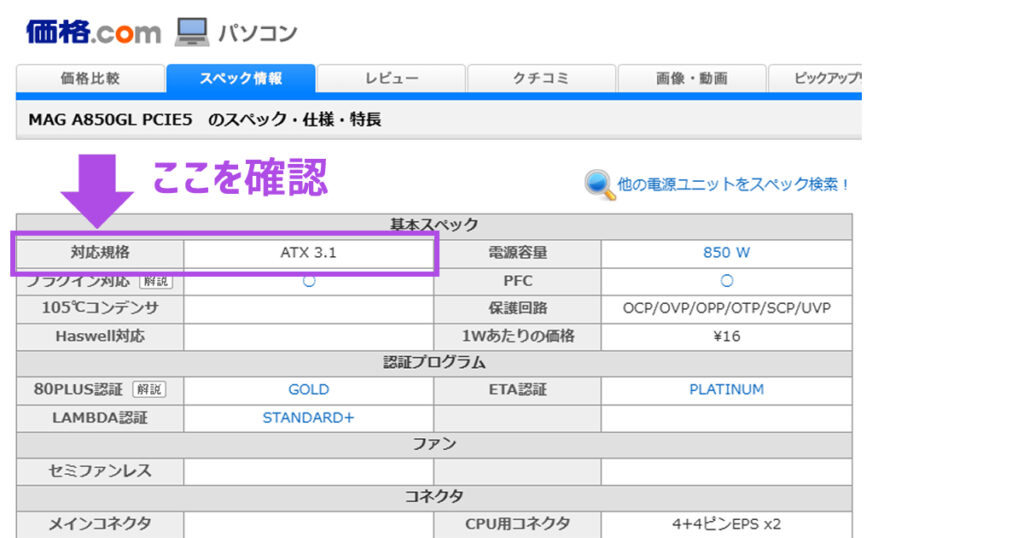This screenshot has height=538, width=1024.
Task: Open the レビュー tab
Action: [391, 78]
